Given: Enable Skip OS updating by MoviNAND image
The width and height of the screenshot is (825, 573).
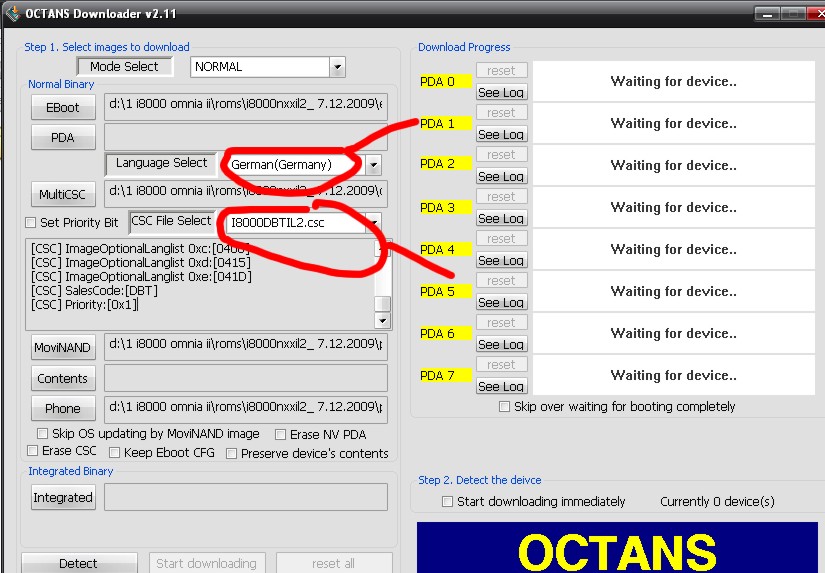Looking at the screenshot, I should click(x=43, y=434).
